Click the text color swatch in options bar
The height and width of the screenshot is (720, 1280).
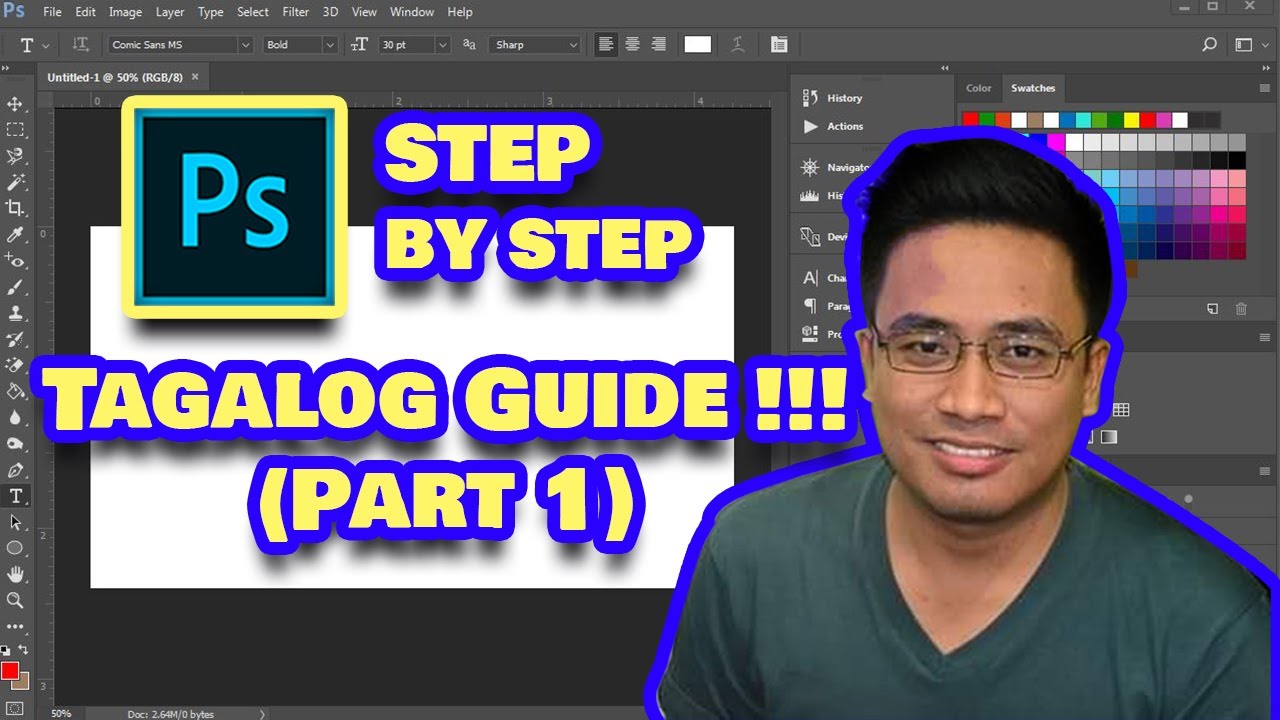[698, 44]
